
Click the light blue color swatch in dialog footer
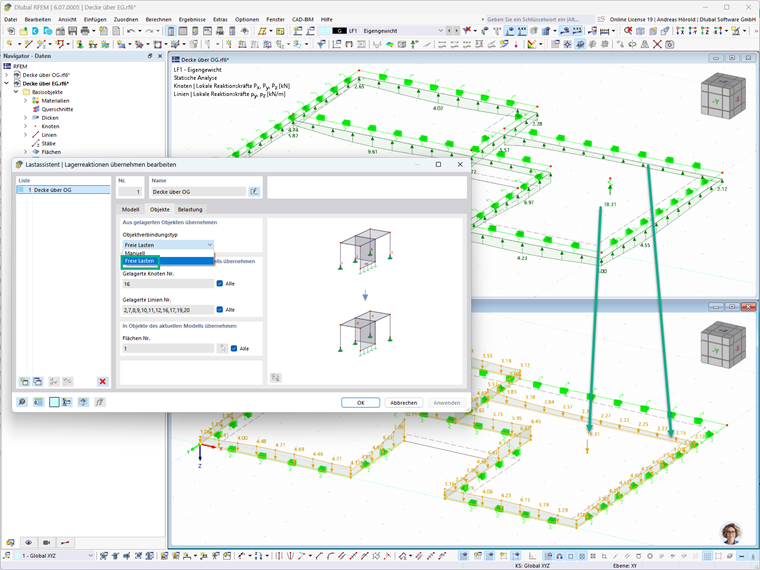point(54,402)
